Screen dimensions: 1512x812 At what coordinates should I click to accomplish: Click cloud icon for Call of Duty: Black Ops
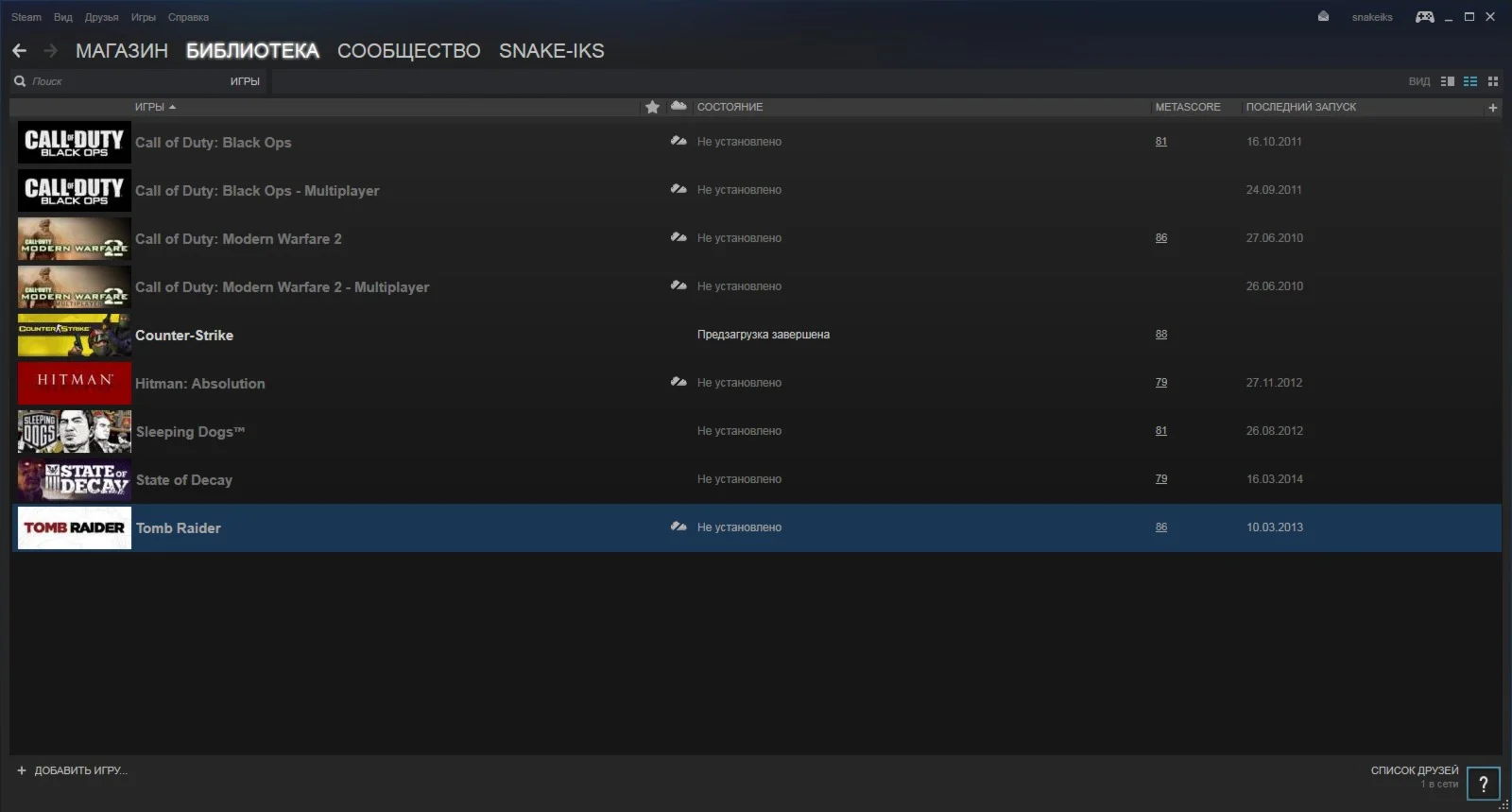pyautogui.click(x=679, y=141)
